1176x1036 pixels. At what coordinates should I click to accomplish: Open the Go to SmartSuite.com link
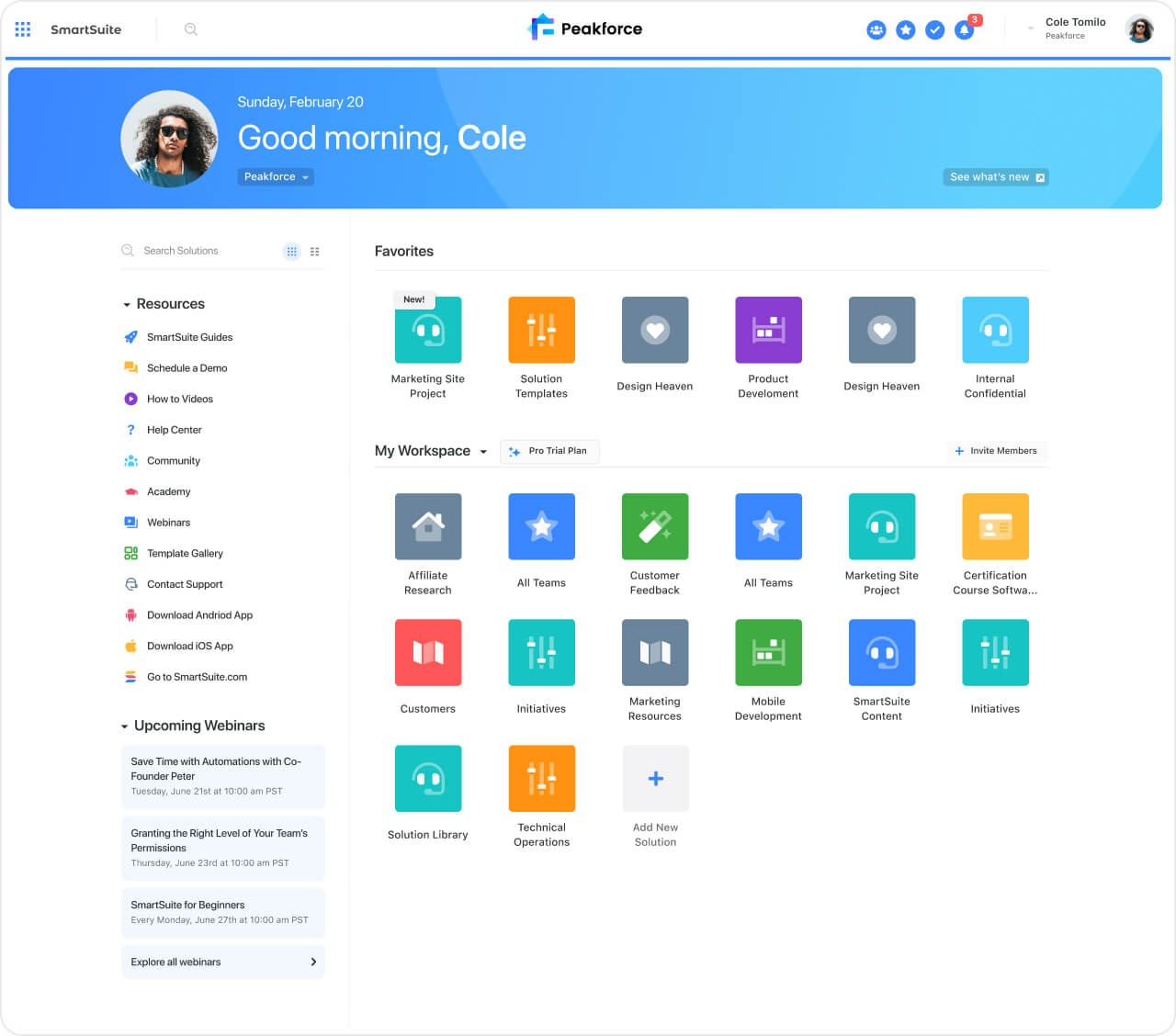197,677
